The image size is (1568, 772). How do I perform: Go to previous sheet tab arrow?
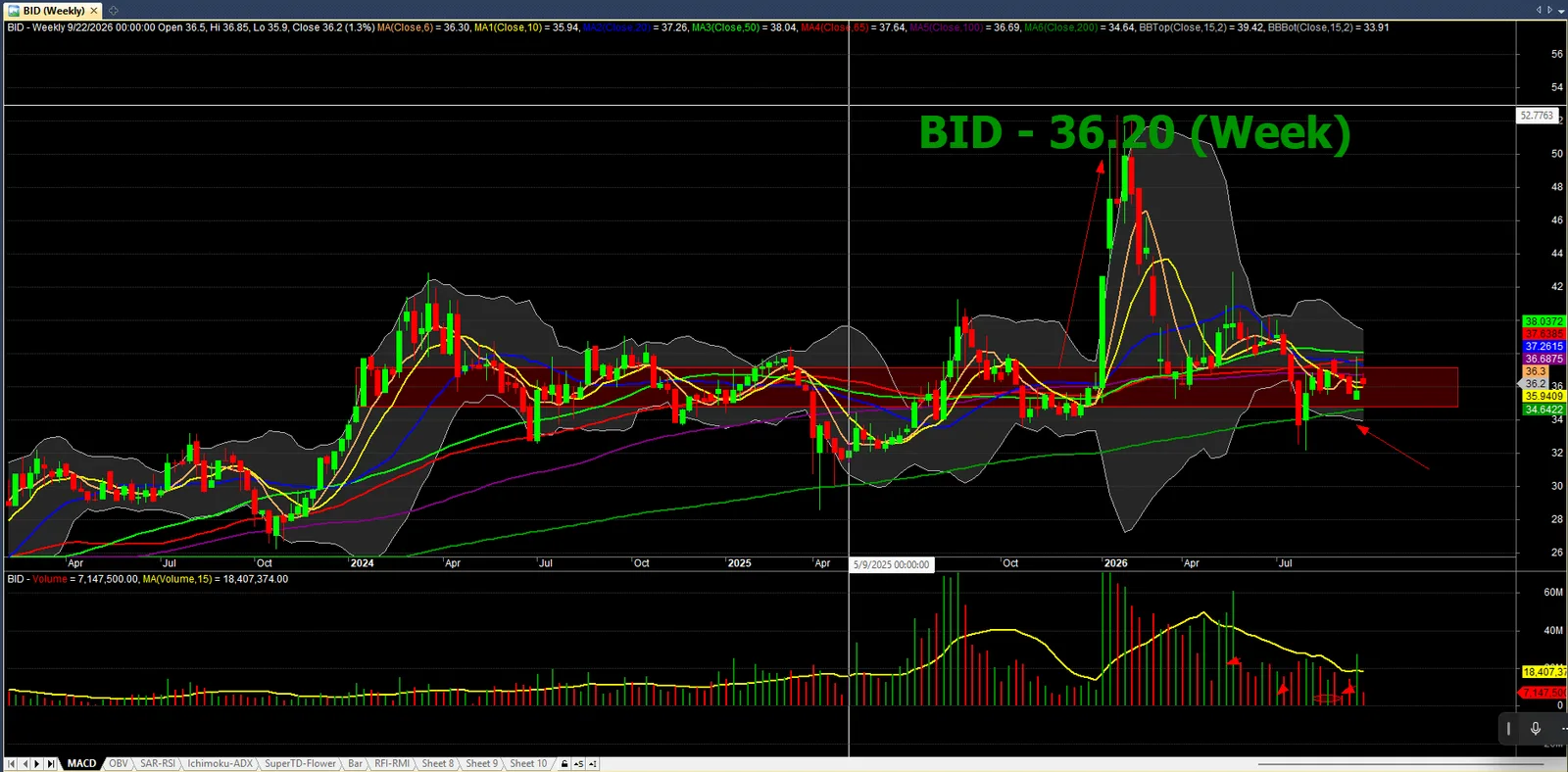click(x=24, y=764)
